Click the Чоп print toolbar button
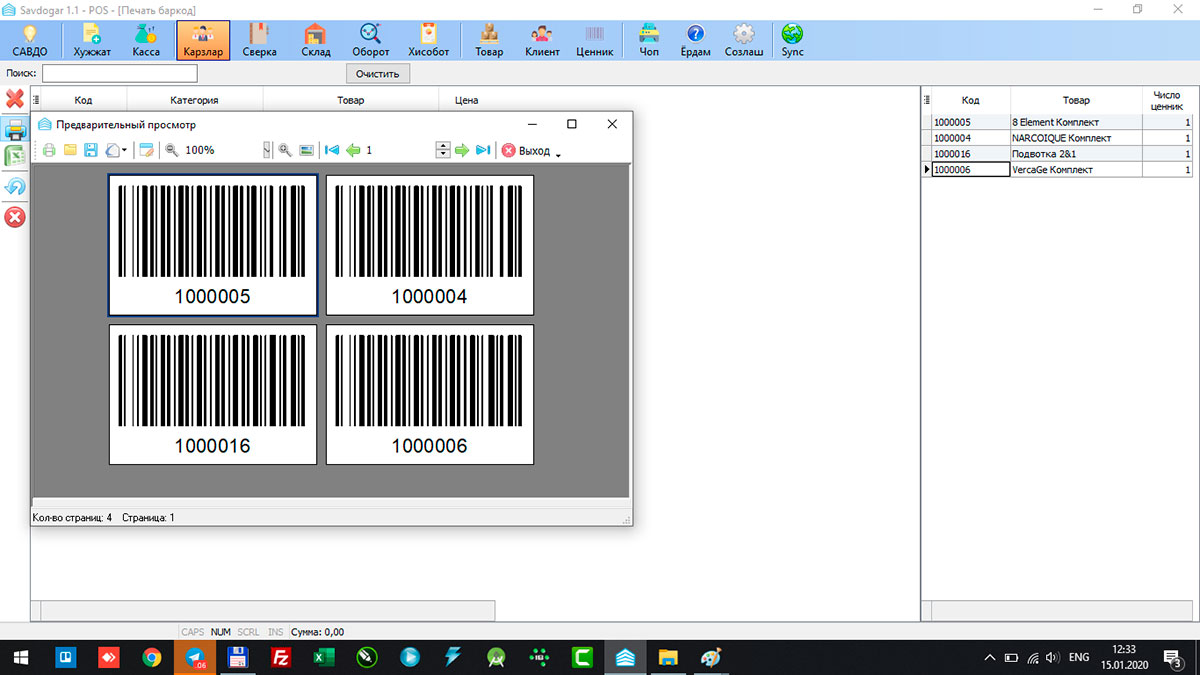Image resolution: width=1200 pixels, height=675 pixels. 649,41
